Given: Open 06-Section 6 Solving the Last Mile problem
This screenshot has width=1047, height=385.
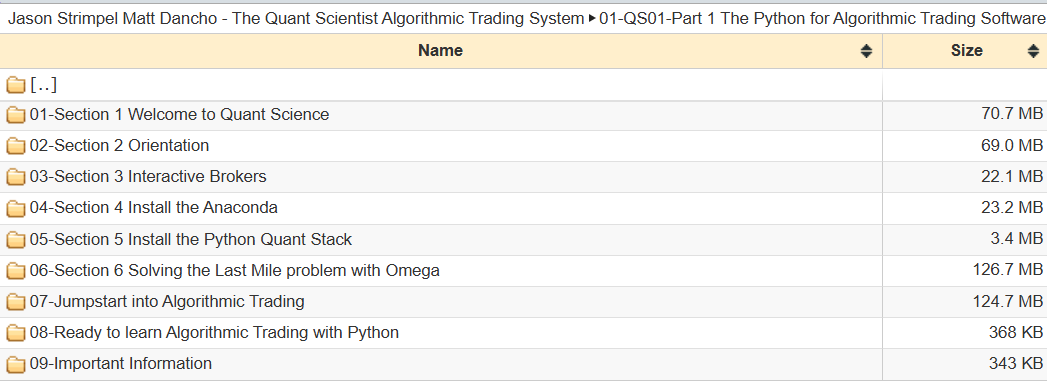Looking at the screenshot, I should [x=234, y=271].
